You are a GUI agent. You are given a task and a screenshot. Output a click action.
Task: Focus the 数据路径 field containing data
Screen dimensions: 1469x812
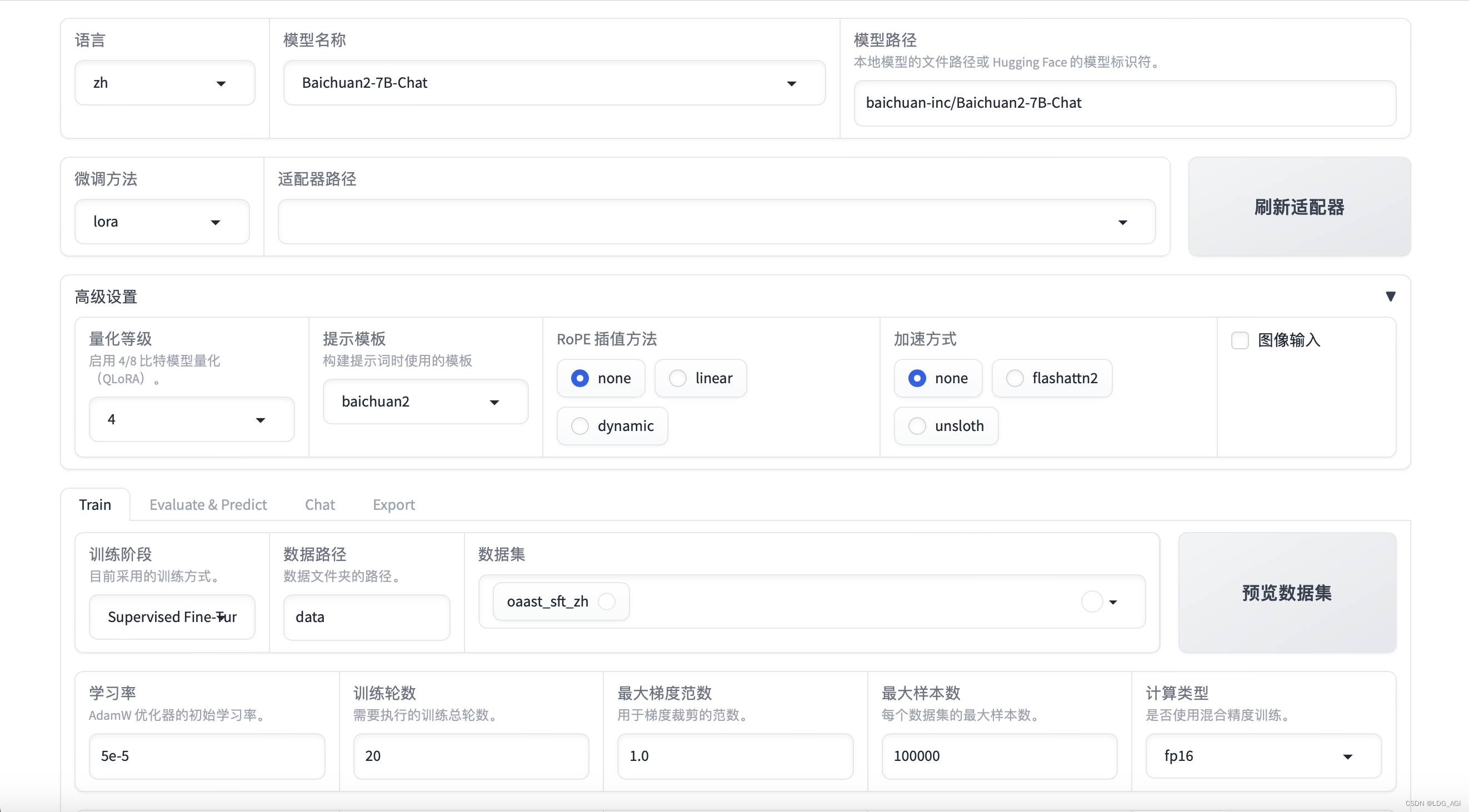pos(367,618)
